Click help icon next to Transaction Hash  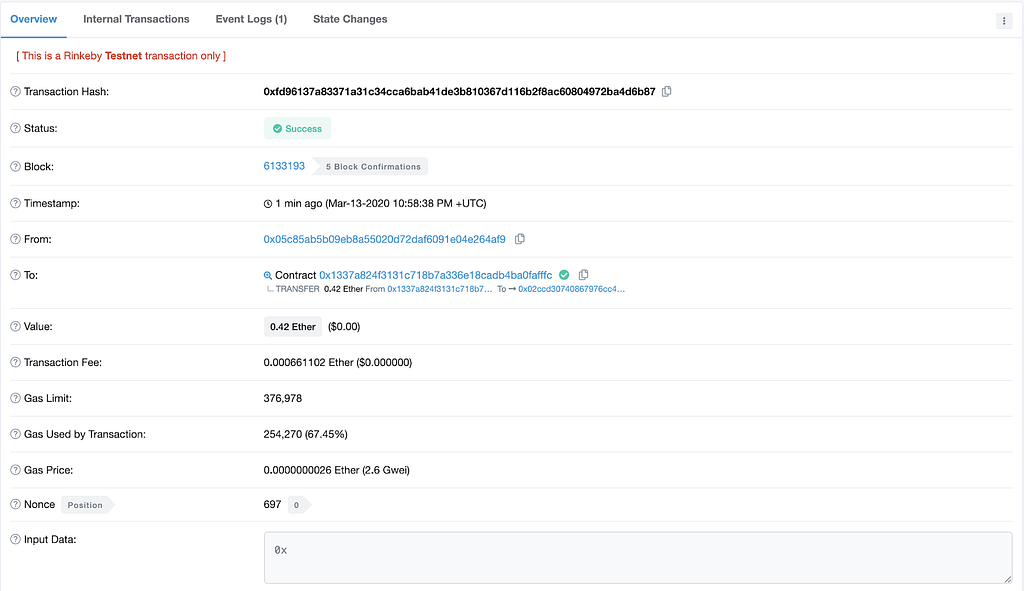(16, 91)
